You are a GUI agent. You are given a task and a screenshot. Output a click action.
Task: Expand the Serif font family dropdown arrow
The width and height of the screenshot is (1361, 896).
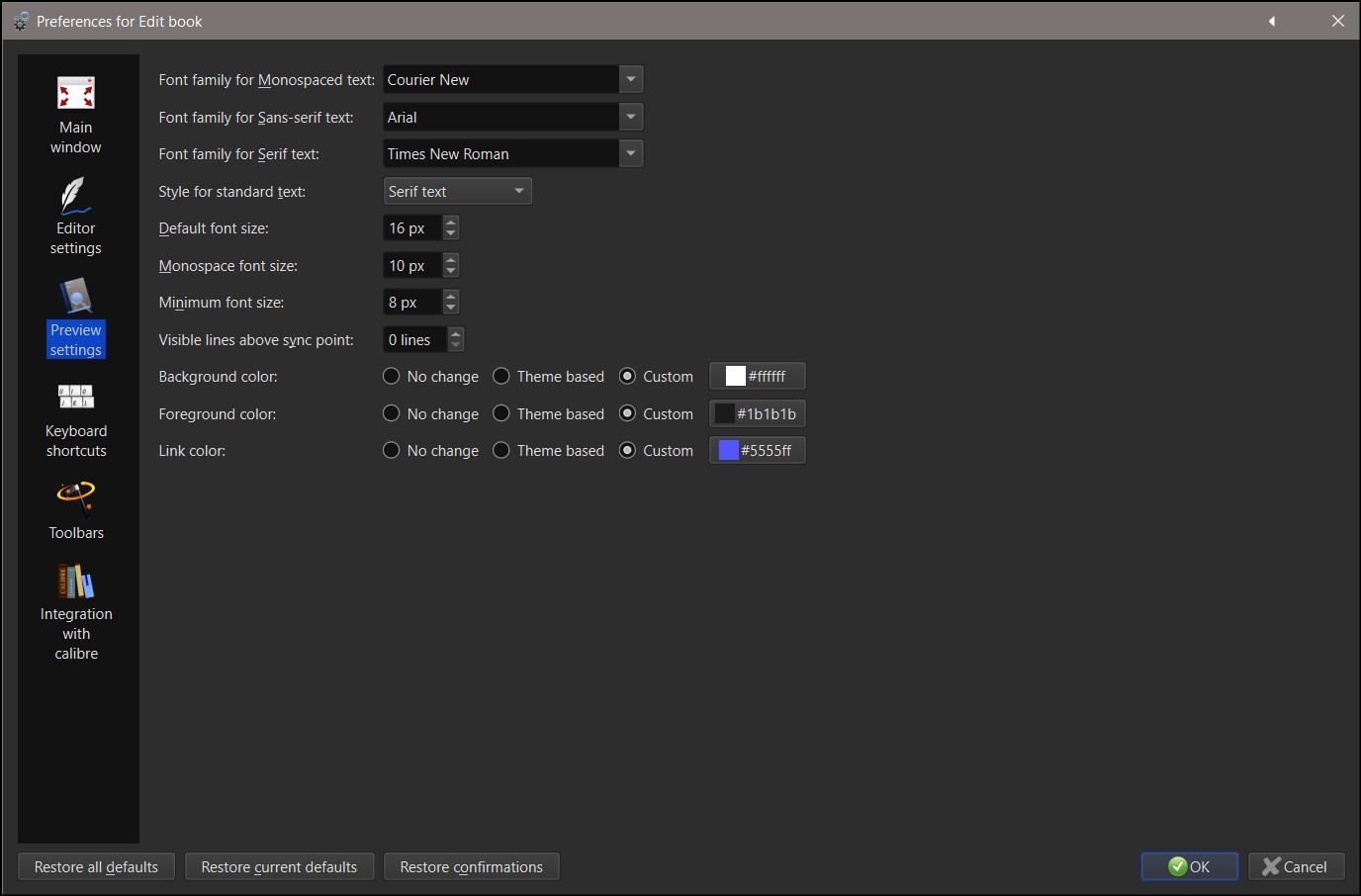[x=631, y=153]
